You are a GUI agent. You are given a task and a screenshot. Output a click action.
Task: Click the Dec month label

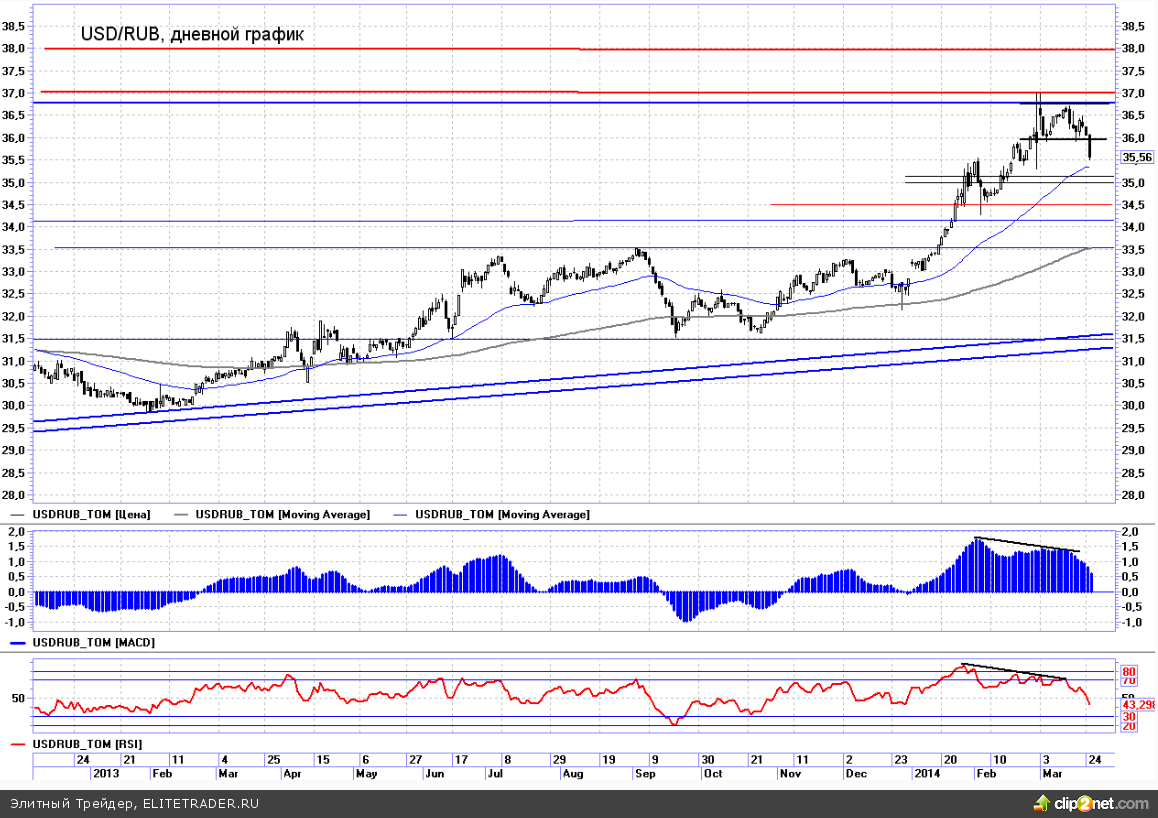click(856, 773)
